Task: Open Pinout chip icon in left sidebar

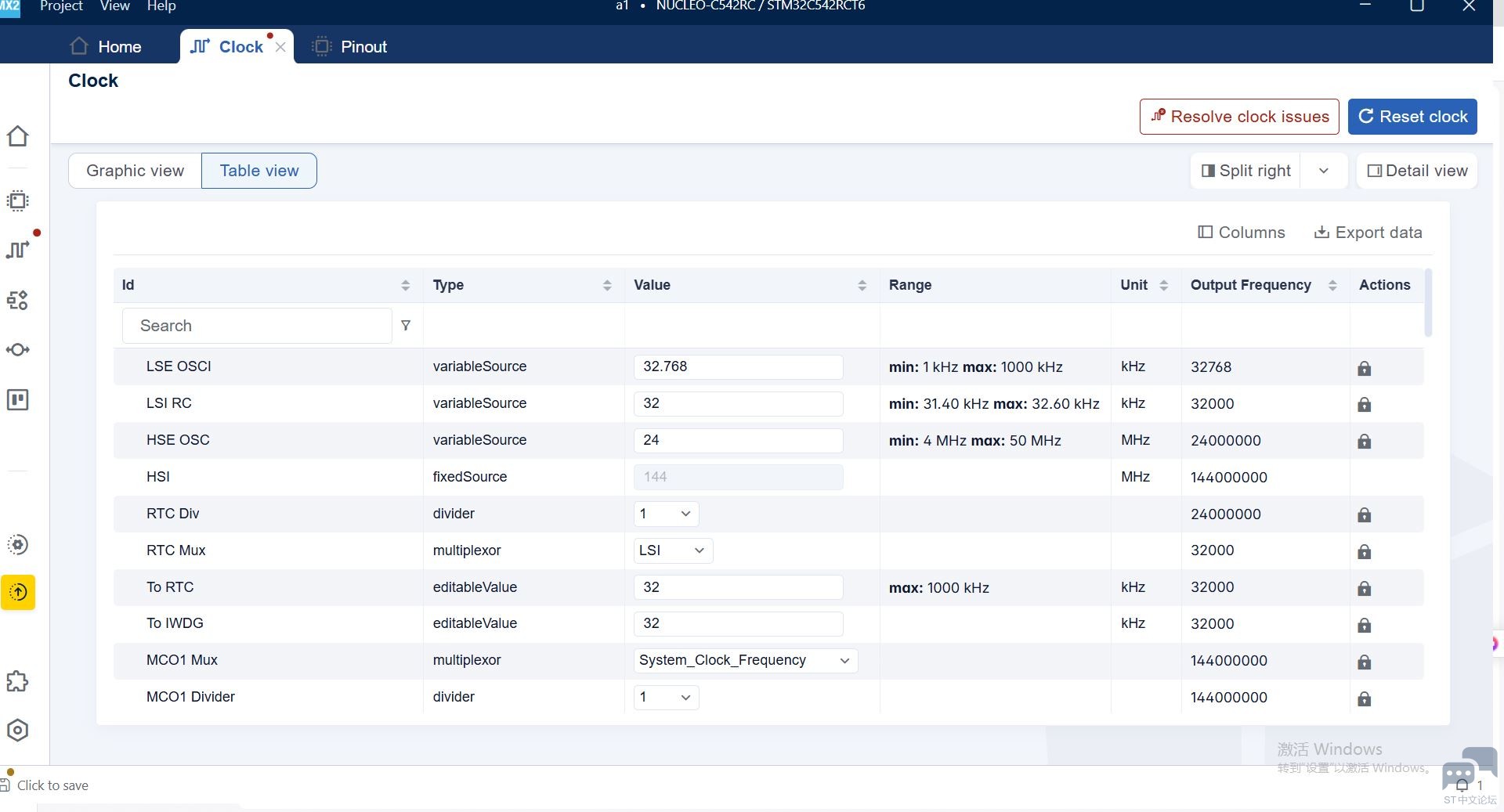Action: click(17, 201)
